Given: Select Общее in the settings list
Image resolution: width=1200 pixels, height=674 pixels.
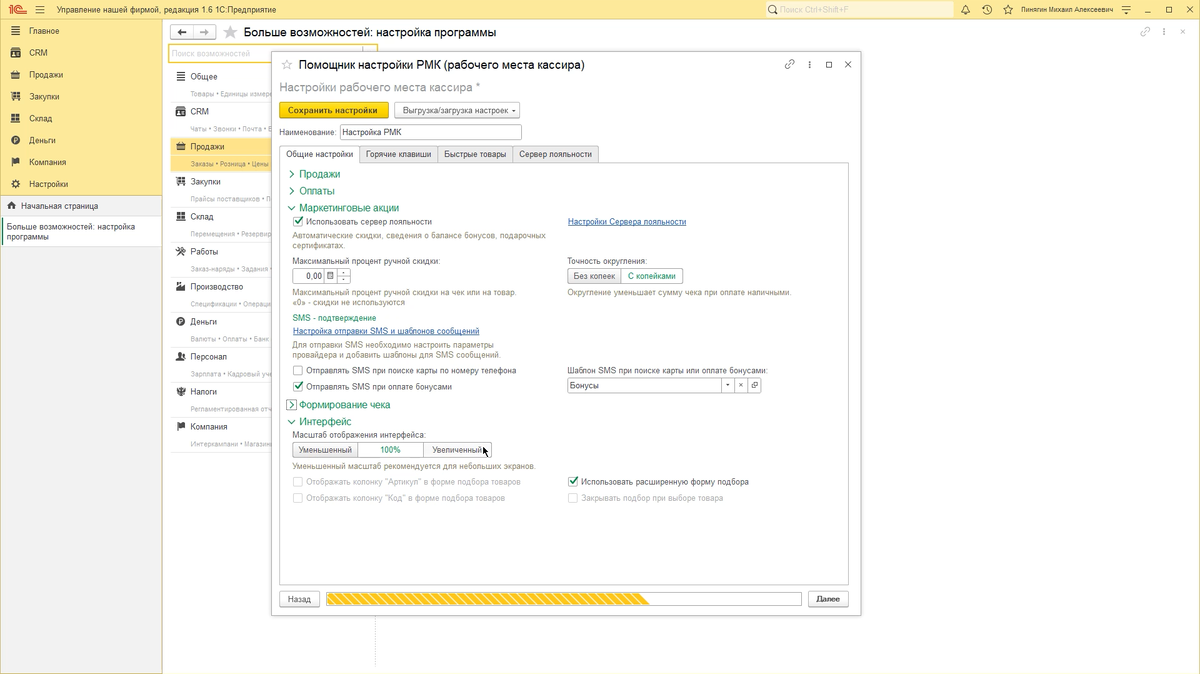Looking at the screenshot, I should coord(204,77).
